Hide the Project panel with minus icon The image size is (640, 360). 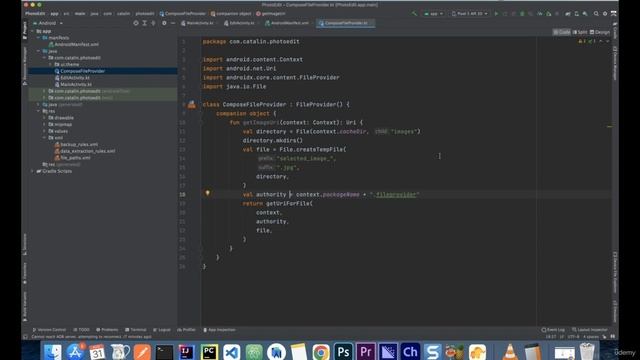(x=173, y=23)
